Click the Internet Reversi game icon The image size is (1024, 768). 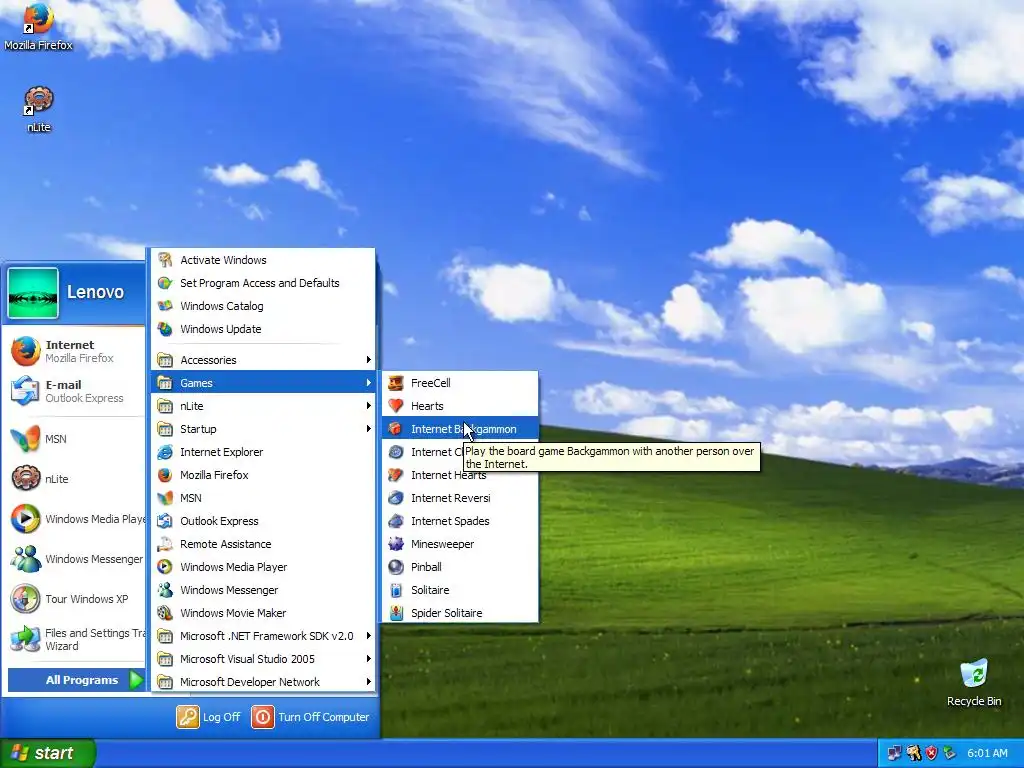pyautogui.click(x=396, y=498)
